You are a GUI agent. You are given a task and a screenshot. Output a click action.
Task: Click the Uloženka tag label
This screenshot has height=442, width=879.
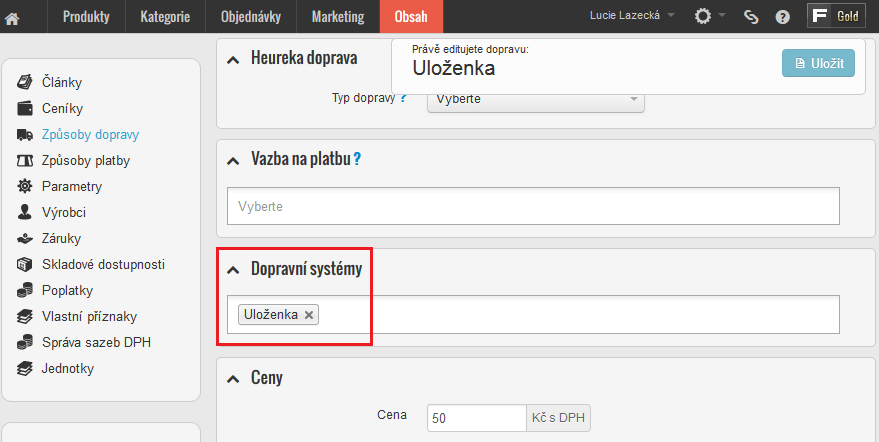click(271, 315)
